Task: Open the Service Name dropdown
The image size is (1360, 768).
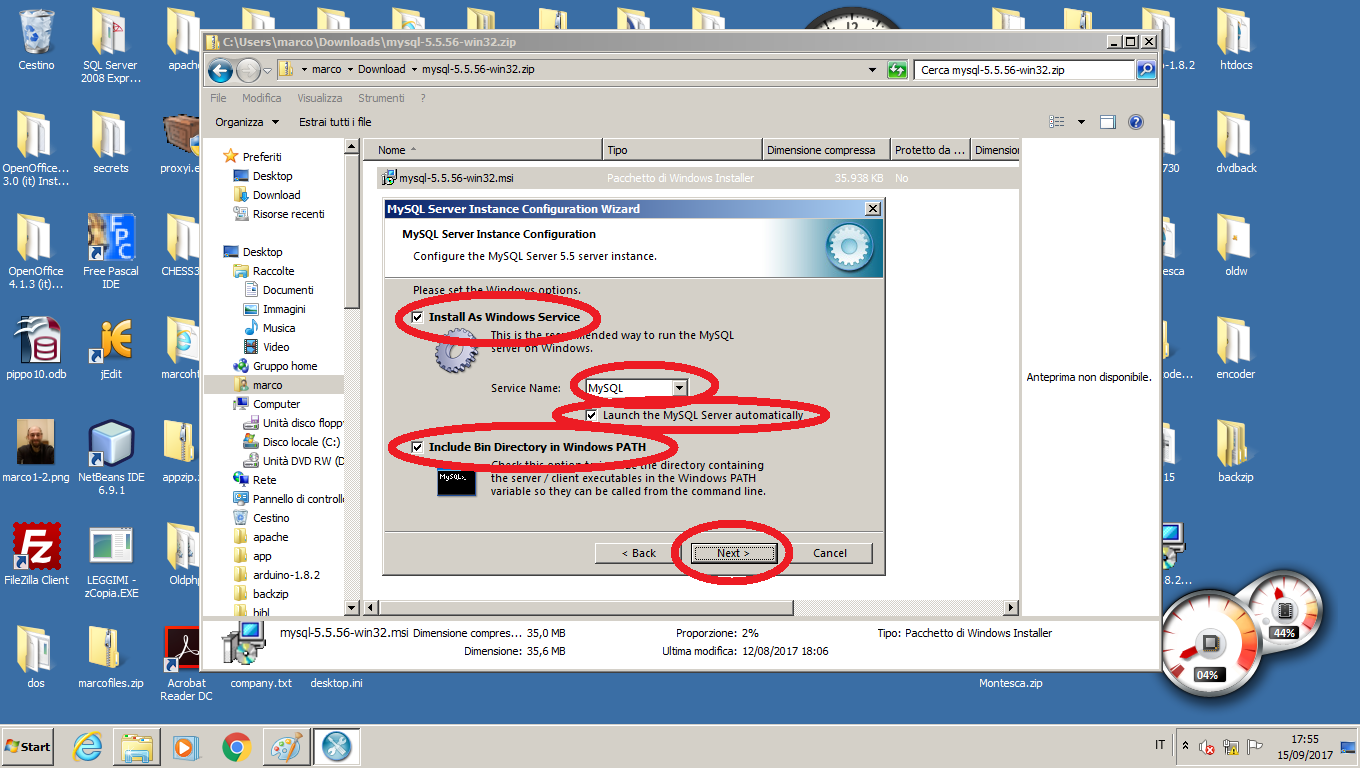Action: click(679, 388)
